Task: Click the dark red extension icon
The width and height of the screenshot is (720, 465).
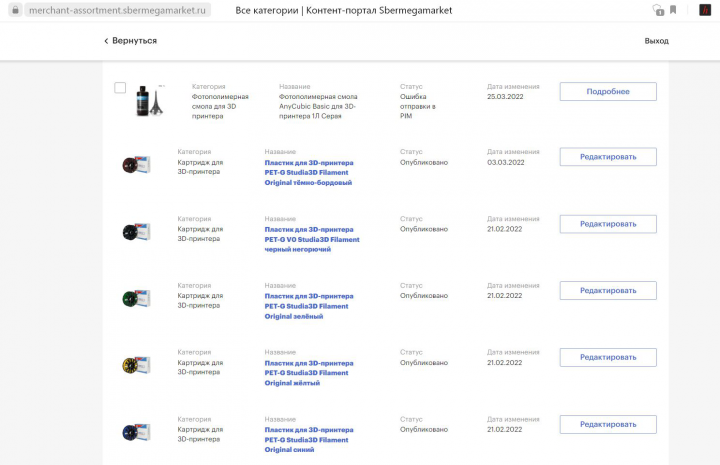Action: point(705,10)
